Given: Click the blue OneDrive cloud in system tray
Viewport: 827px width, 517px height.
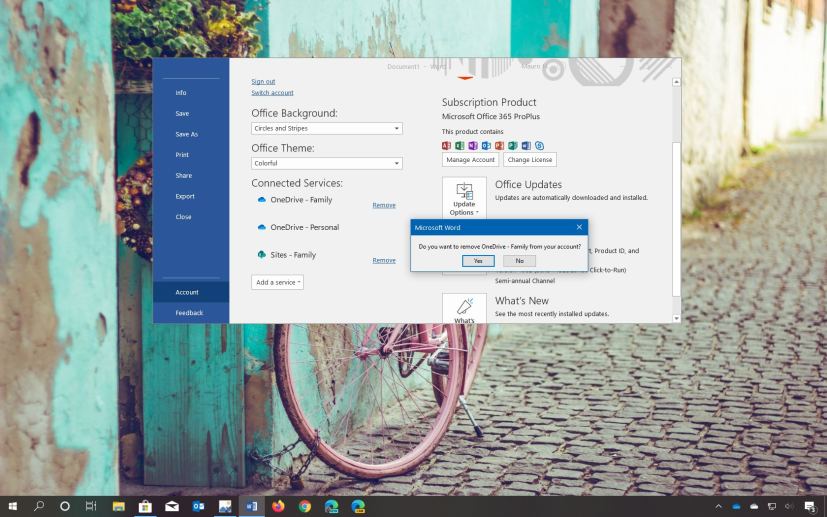Looking at the screenshot, I should (x=736, y=506).
